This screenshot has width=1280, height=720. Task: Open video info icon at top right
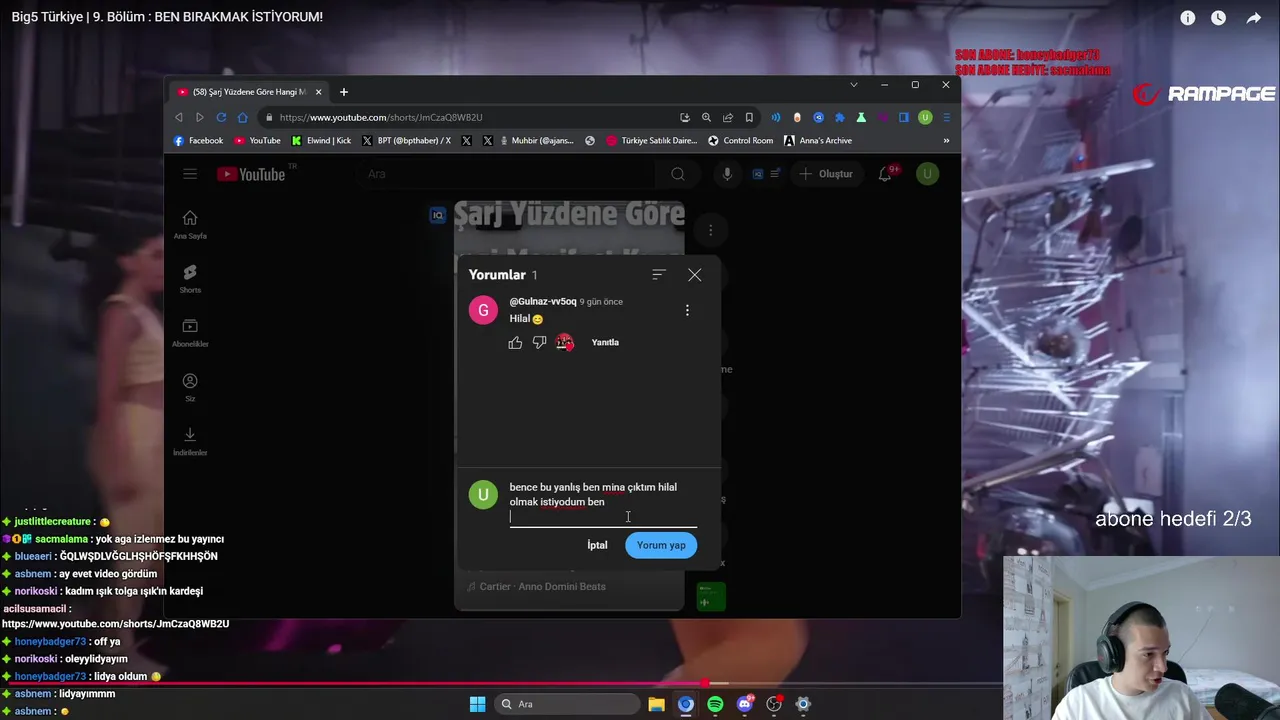[1188, 18]
